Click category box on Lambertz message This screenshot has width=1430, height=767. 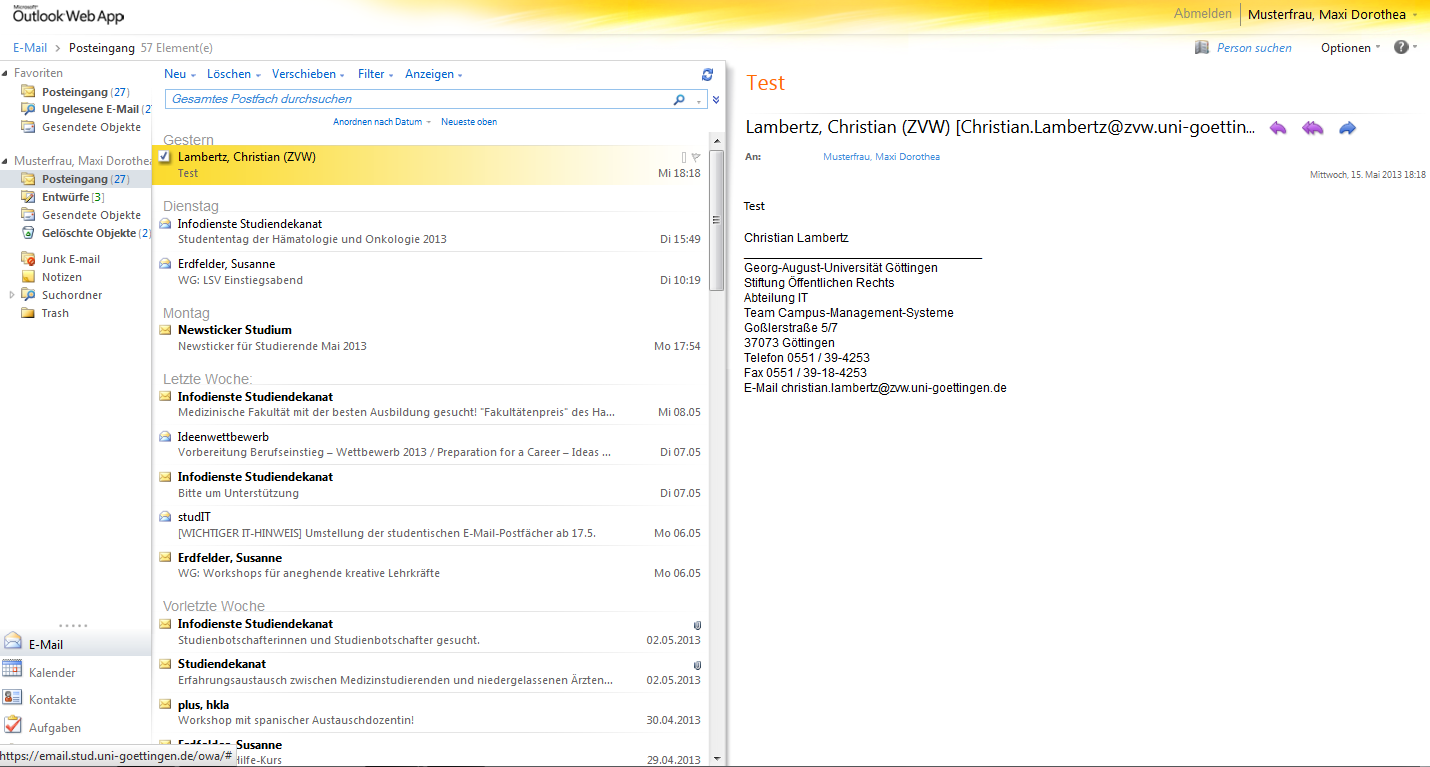(x=684, y=157)
